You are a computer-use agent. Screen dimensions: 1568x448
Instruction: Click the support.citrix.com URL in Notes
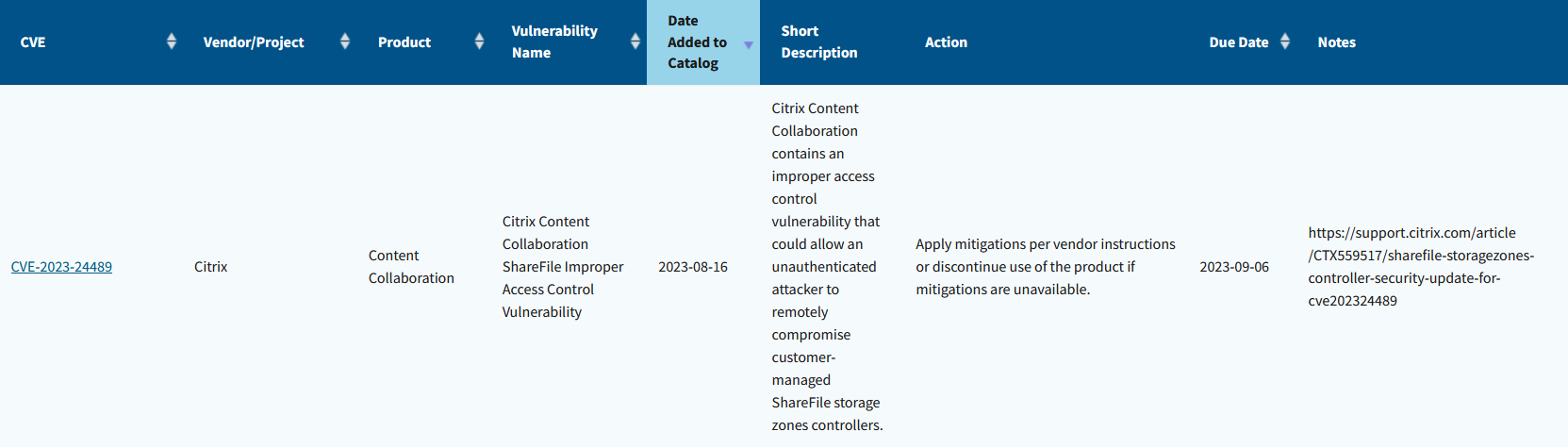pyautogui.click(x=1420, y=267)
